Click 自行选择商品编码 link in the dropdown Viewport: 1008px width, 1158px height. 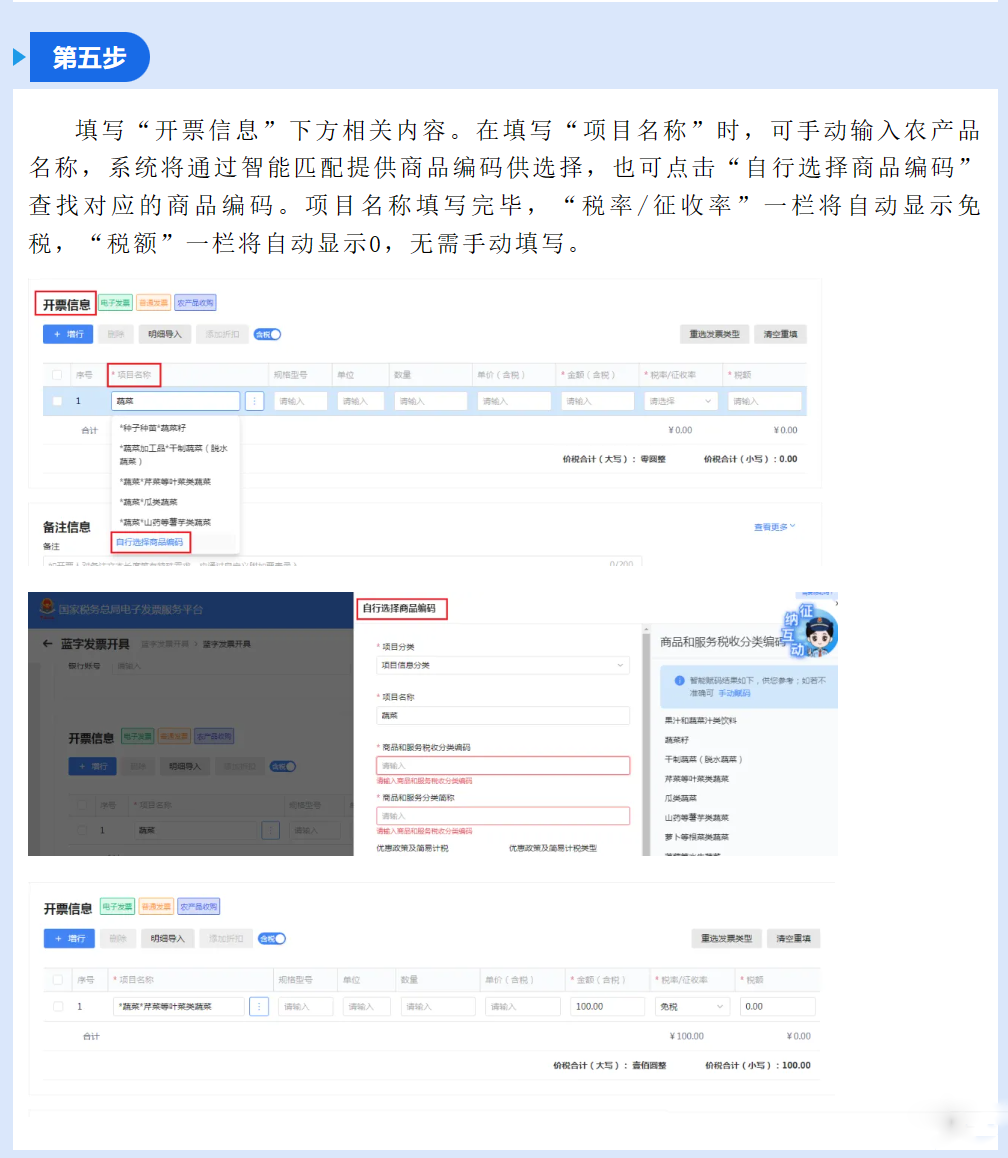tap(150, 542)
